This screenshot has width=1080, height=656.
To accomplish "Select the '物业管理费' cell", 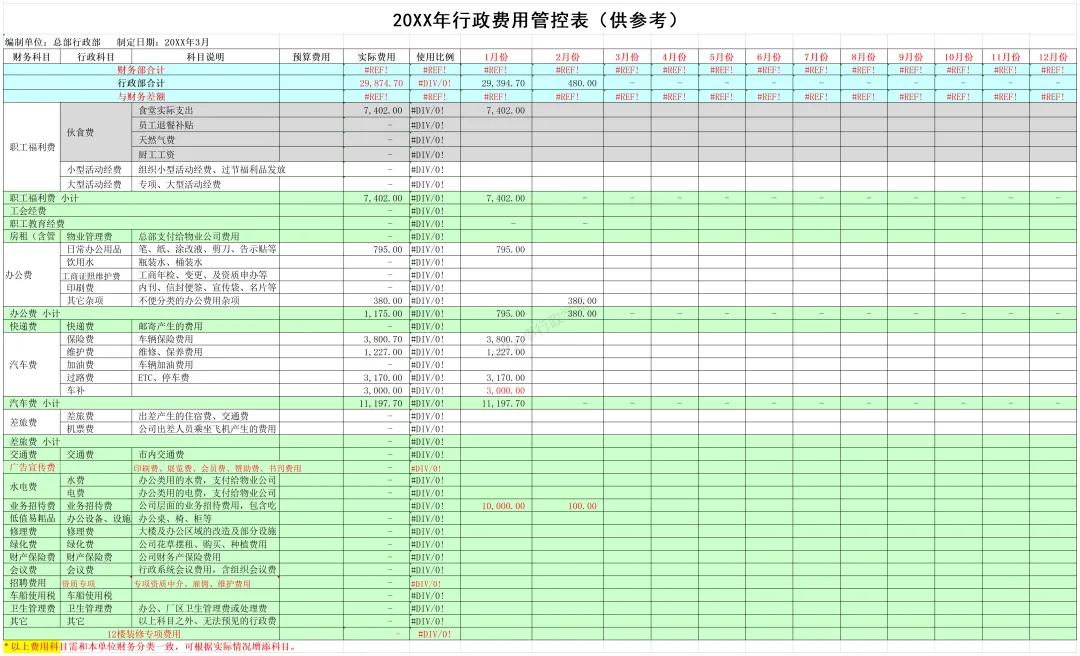I will click(96, 236).
